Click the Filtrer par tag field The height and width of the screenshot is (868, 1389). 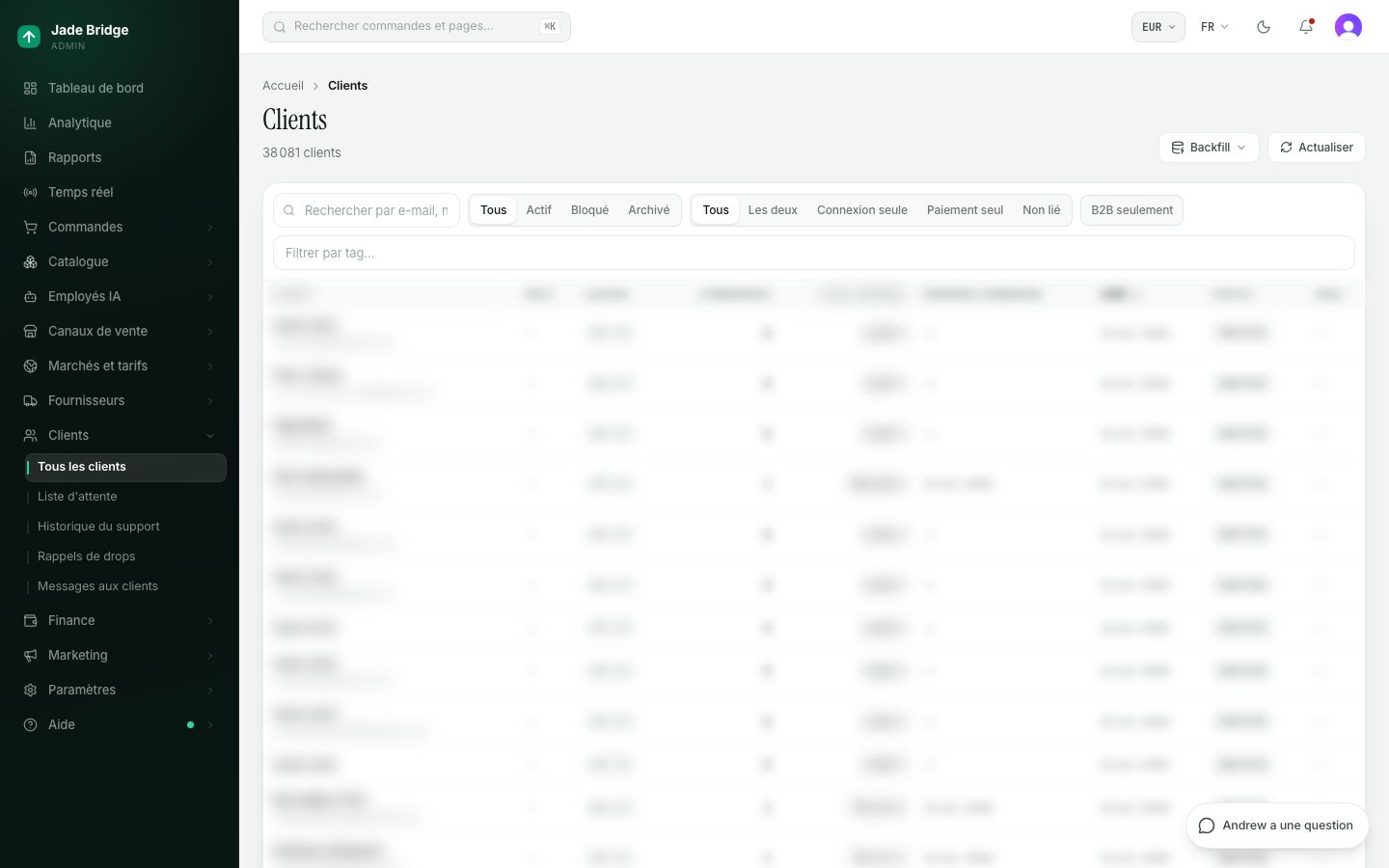pyautogui.click(x=814, y=253)
